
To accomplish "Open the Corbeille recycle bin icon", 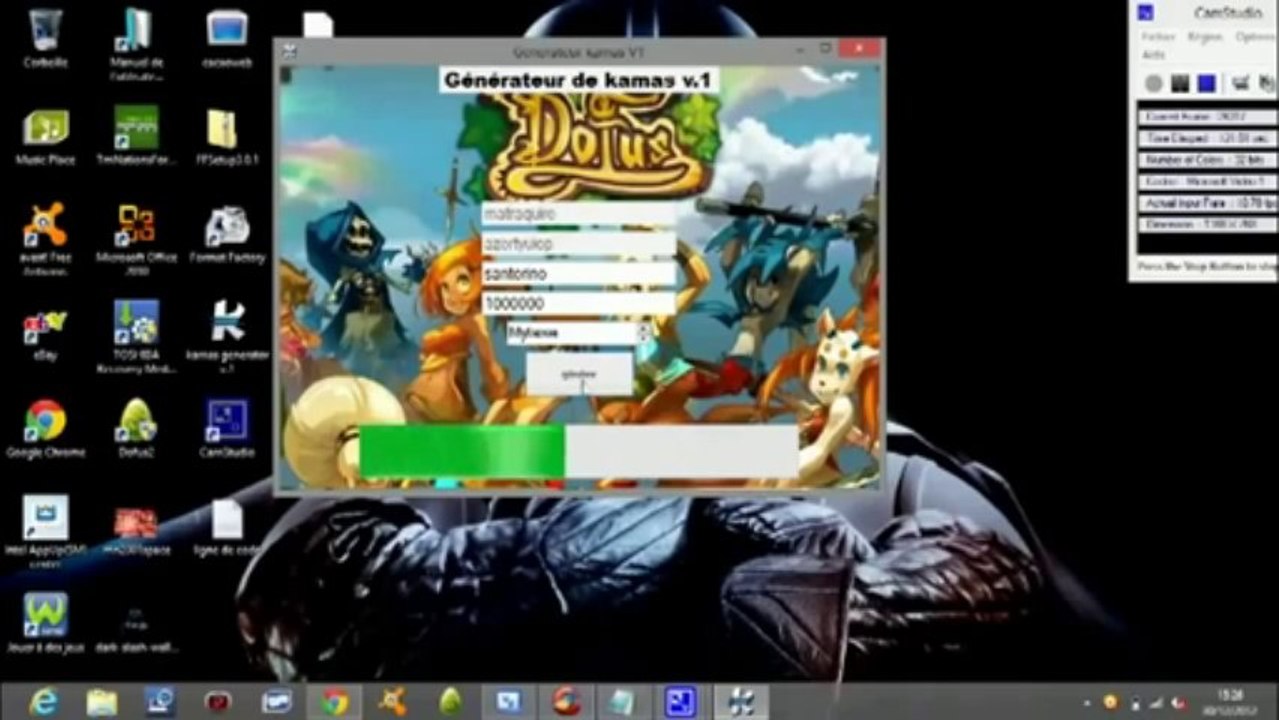I will (46, 40).
